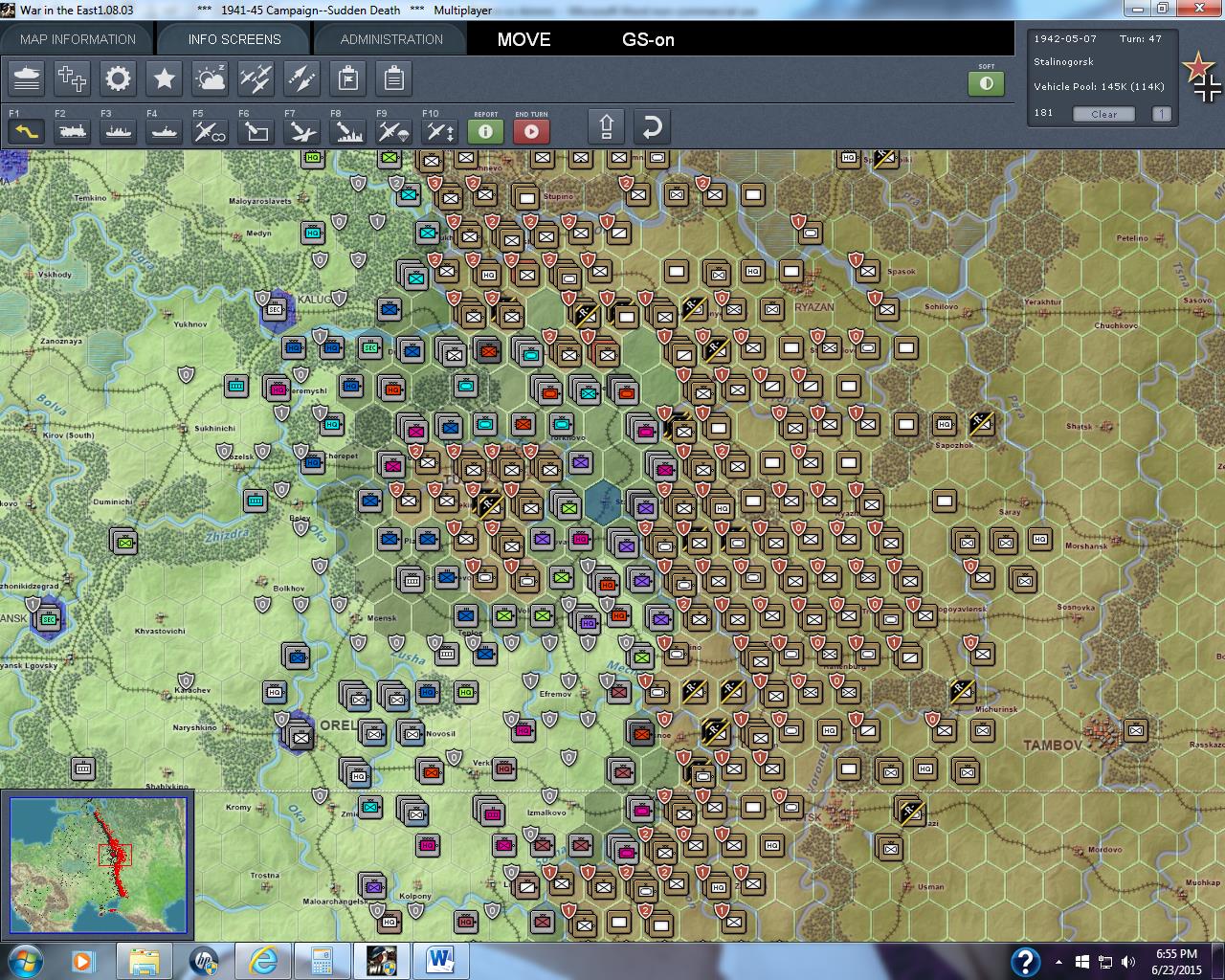
Task: Open File Explorer folder from the taskbar
Action: click(145, 960)
